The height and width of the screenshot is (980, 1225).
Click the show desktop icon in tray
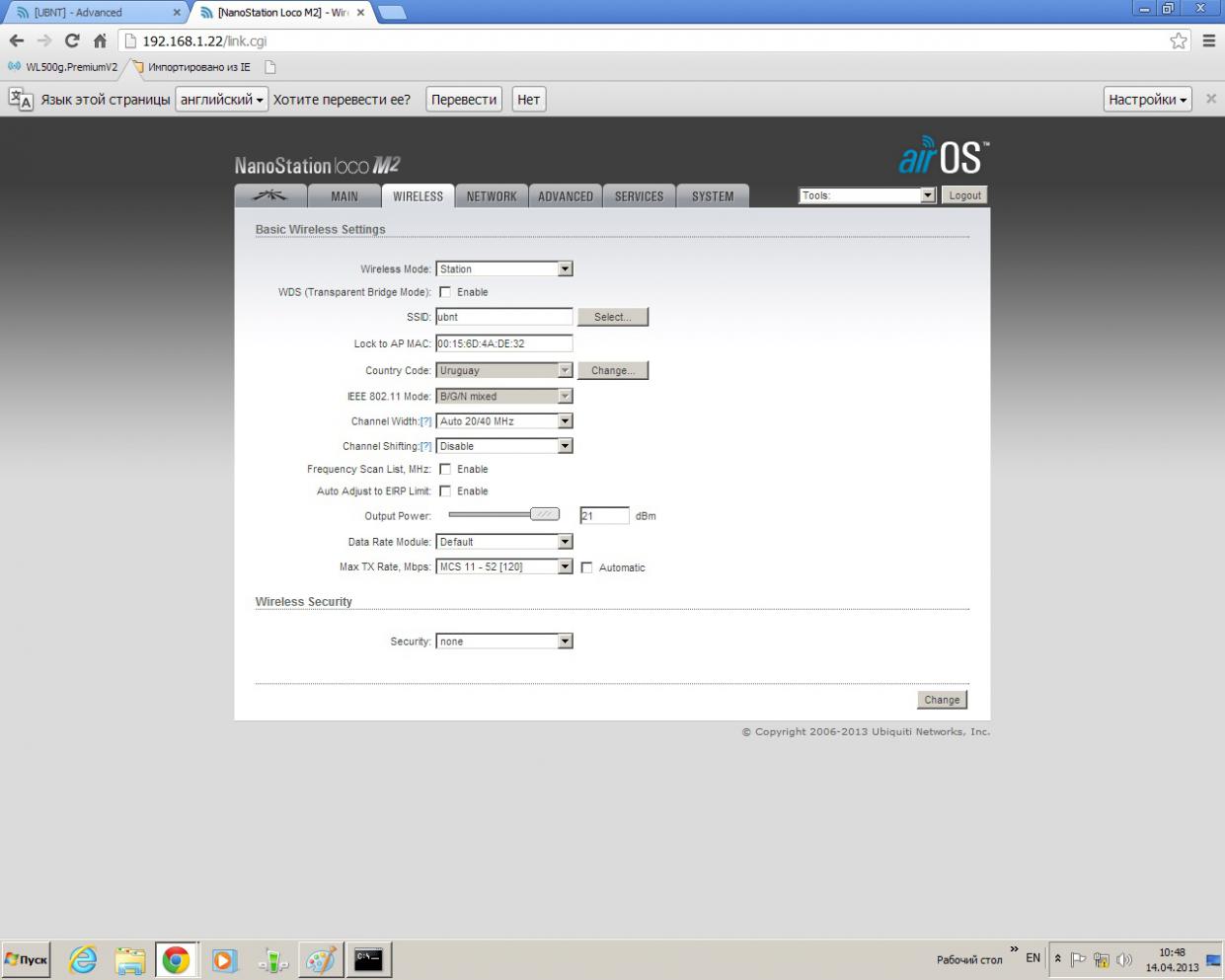pos(1214,960)
